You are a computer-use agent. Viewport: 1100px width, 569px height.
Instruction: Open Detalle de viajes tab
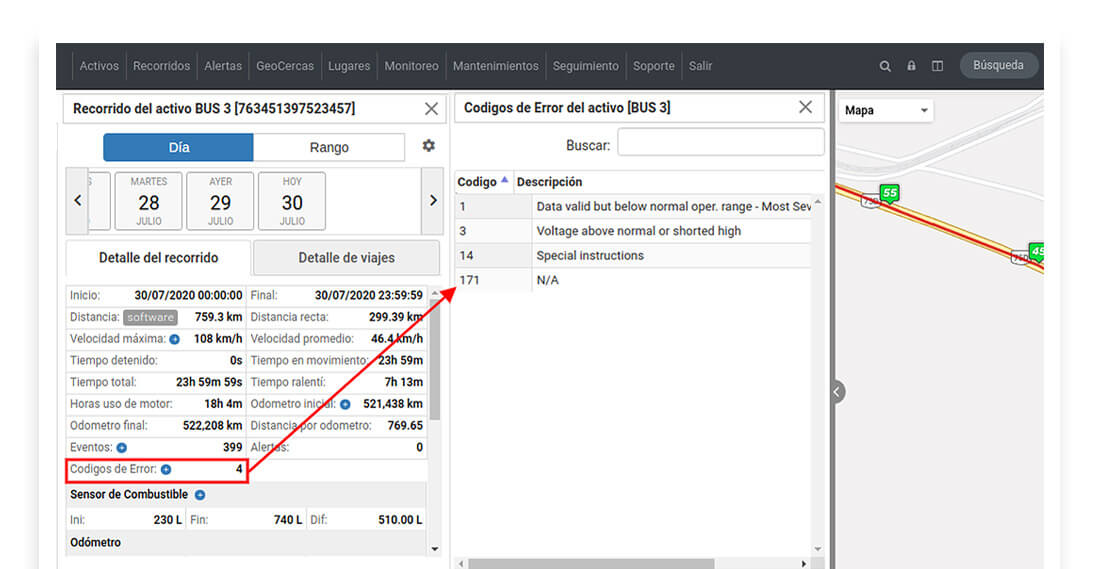point(347,257)
